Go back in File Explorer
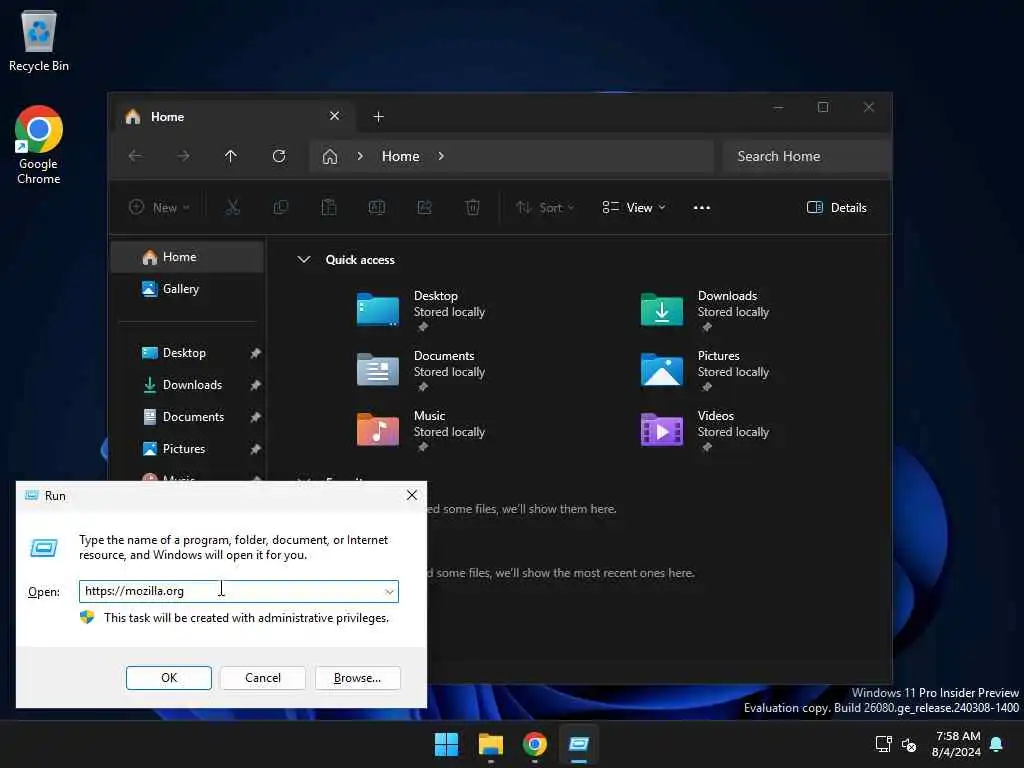The width and height of the screenshot is (1024, 768). coord(135,156)
